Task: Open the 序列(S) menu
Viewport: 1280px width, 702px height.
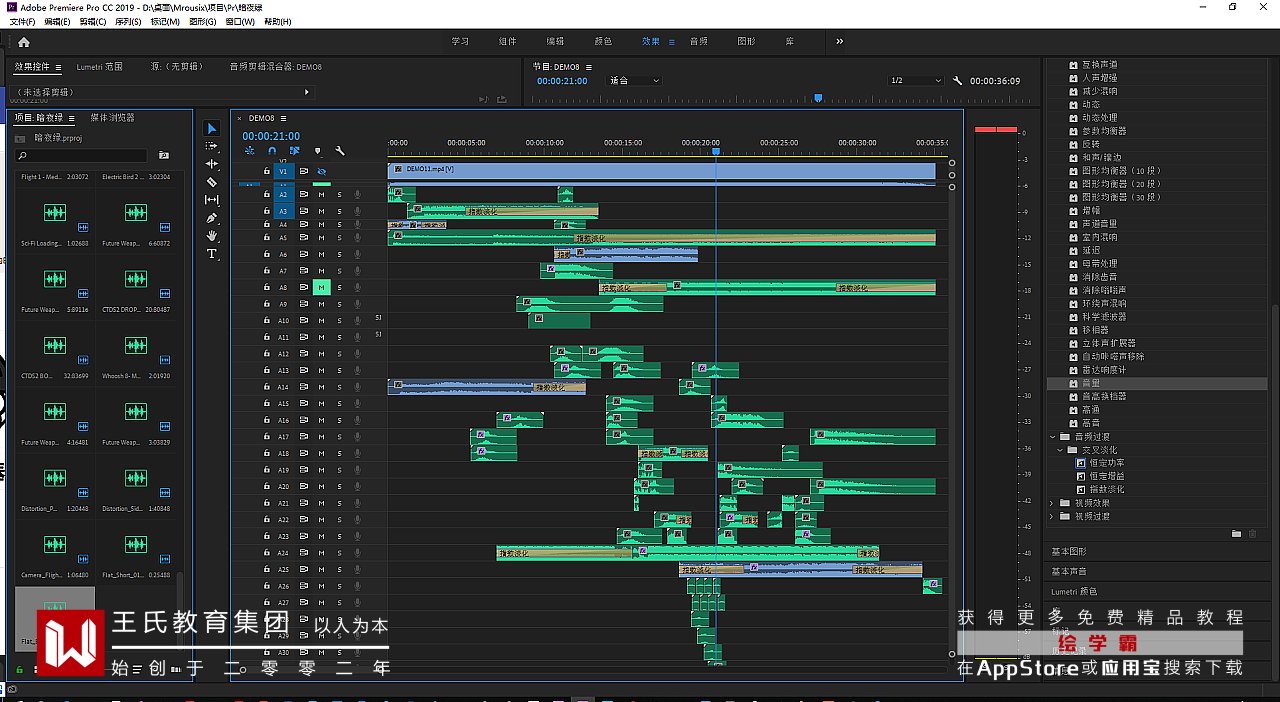Action: (128, 21)
